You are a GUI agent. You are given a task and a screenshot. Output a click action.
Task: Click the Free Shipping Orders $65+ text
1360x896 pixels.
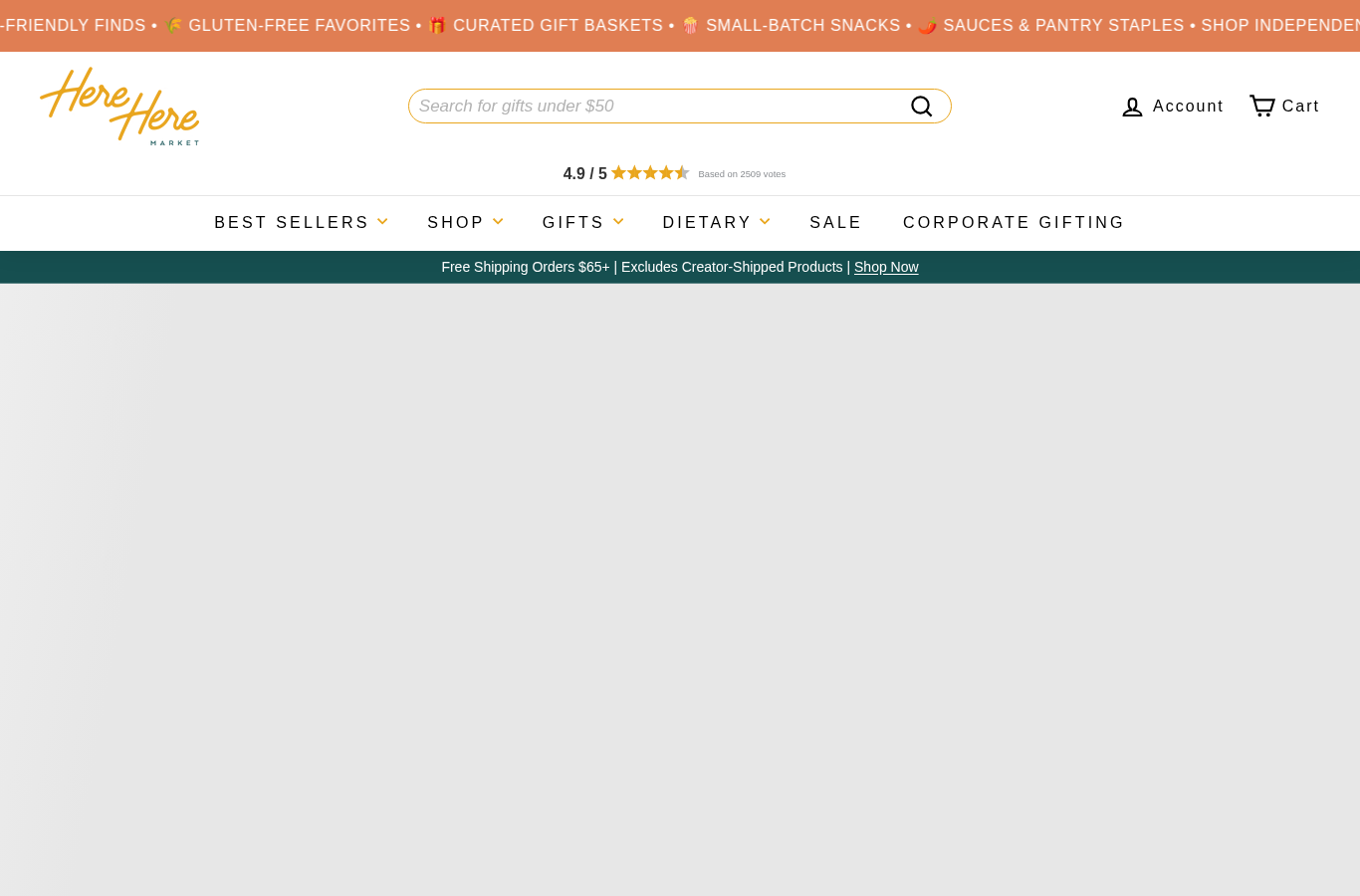[x=526, y=267]
